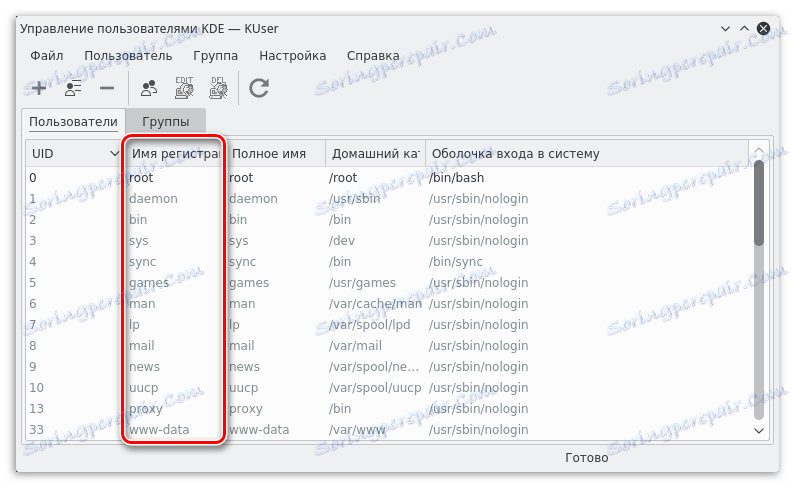Click the Полное имя column header
This screenshot has height=488, width=795.
pyautogui.click(x=275, y=153)
